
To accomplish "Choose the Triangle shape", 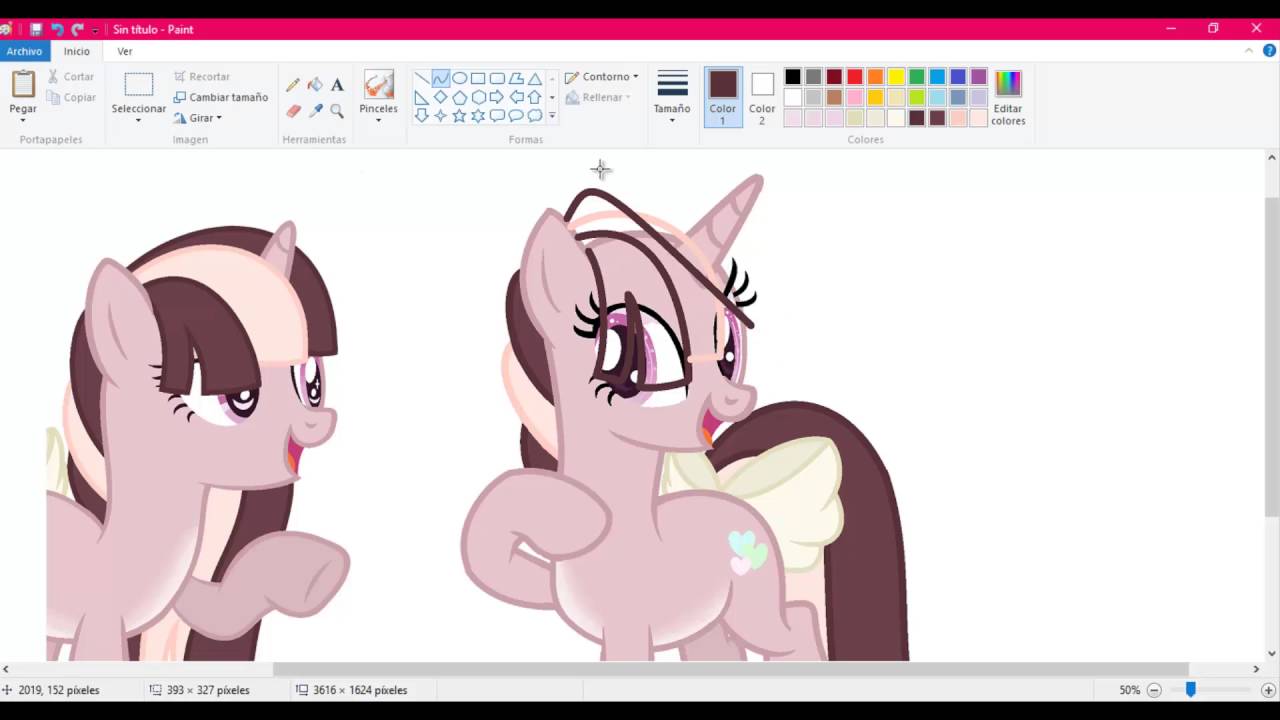I will [535, 78].
